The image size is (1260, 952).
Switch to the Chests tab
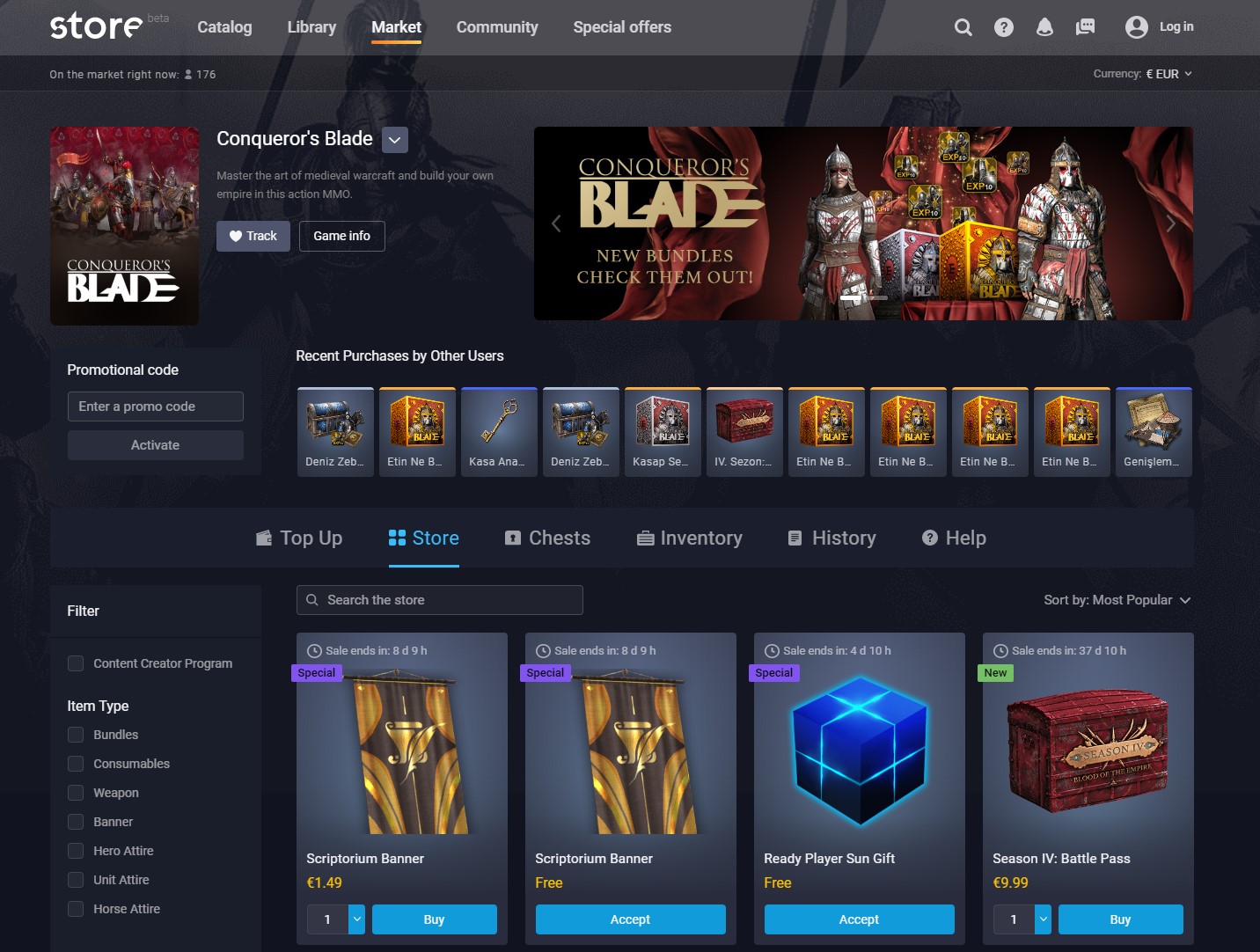coord(547,538)
